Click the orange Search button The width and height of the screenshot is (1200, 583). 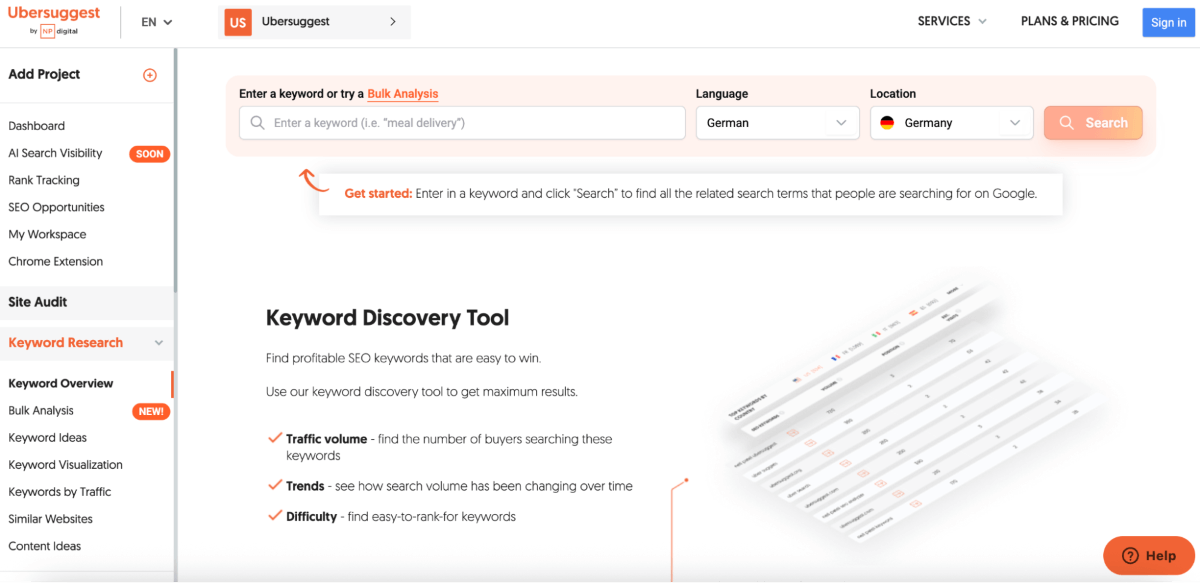[1093, 123]
